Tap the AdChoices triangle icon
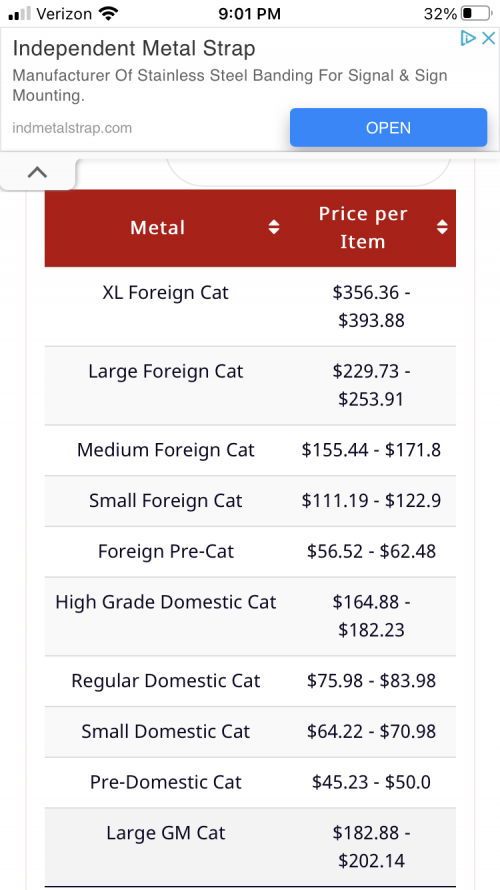The image size is (500, 890). (x=468, y=39)
